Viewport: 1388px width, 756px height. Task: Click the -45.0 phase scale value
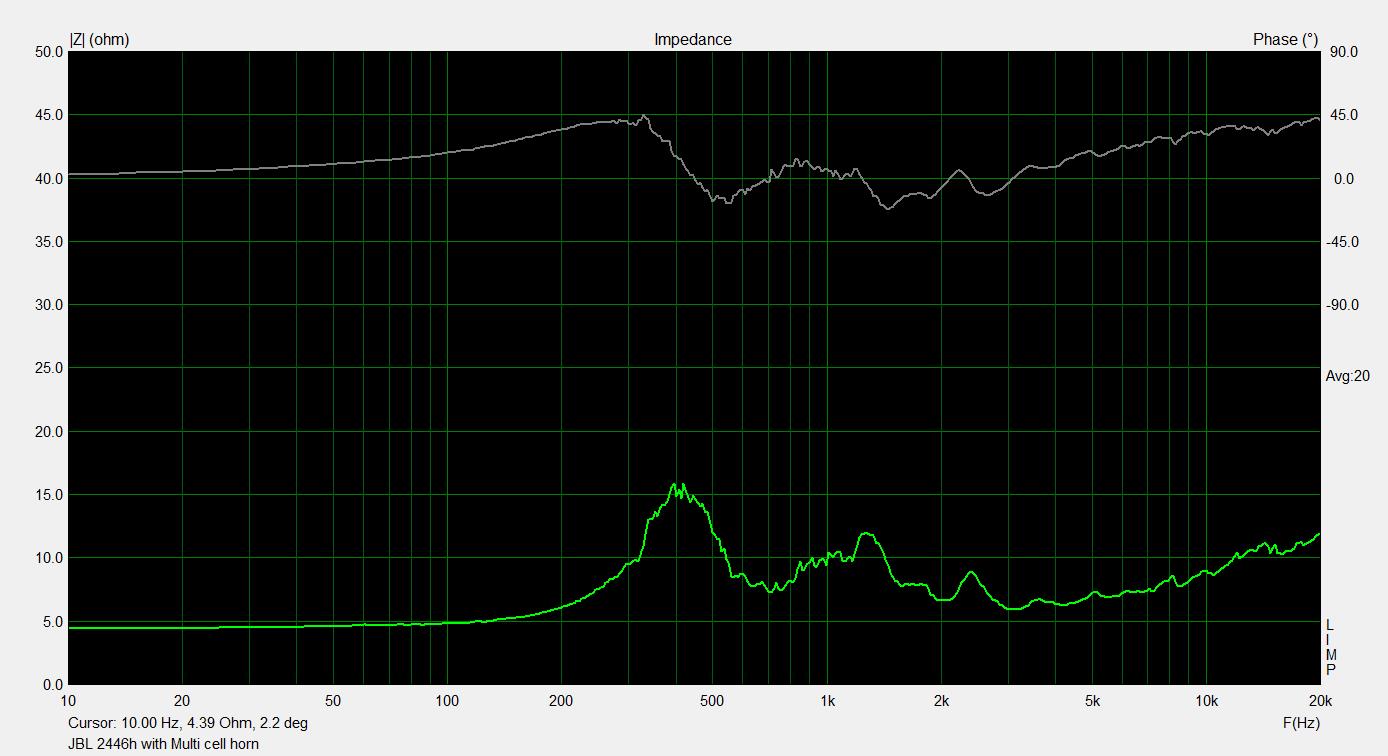click(1341, 242)
